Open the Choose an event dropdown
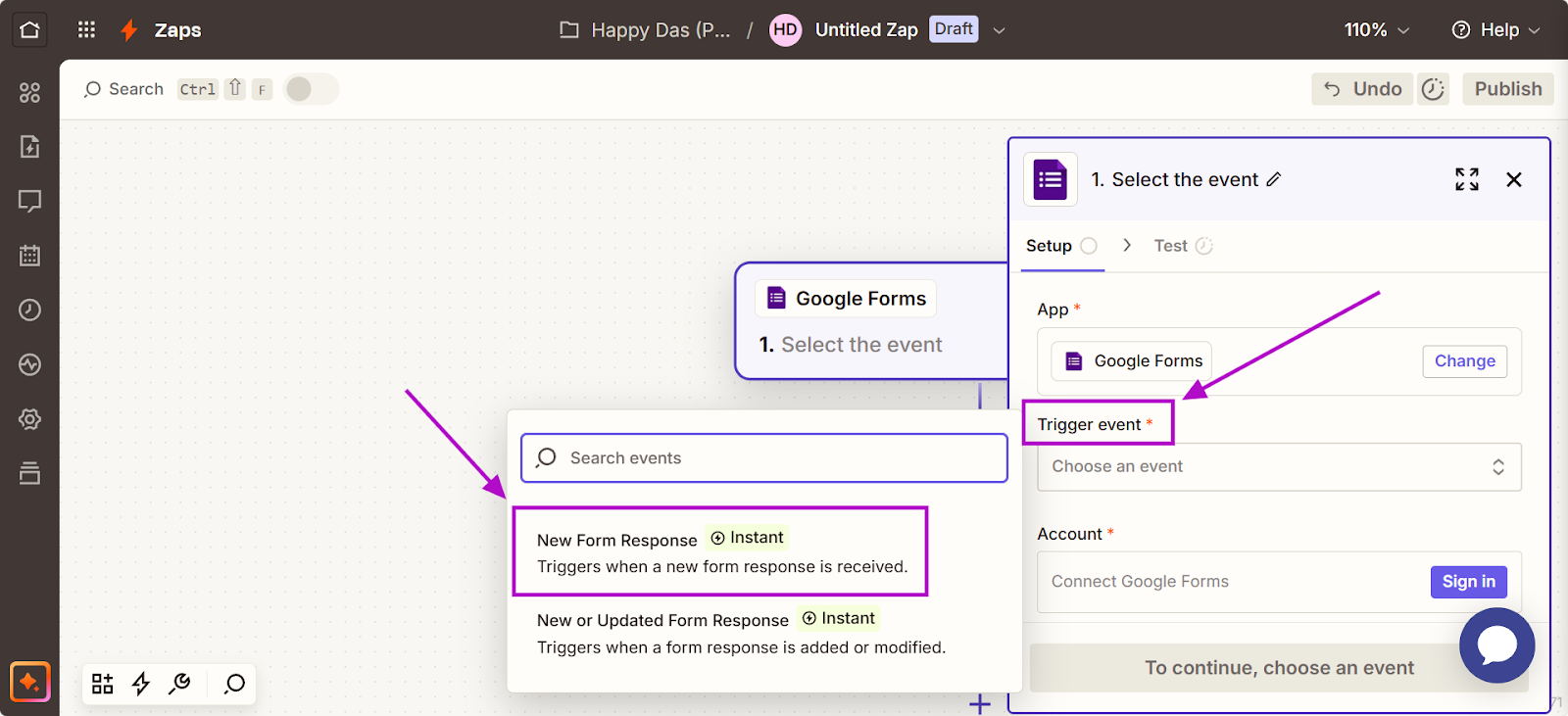The image size is (1568, 716). [1279, 467]
